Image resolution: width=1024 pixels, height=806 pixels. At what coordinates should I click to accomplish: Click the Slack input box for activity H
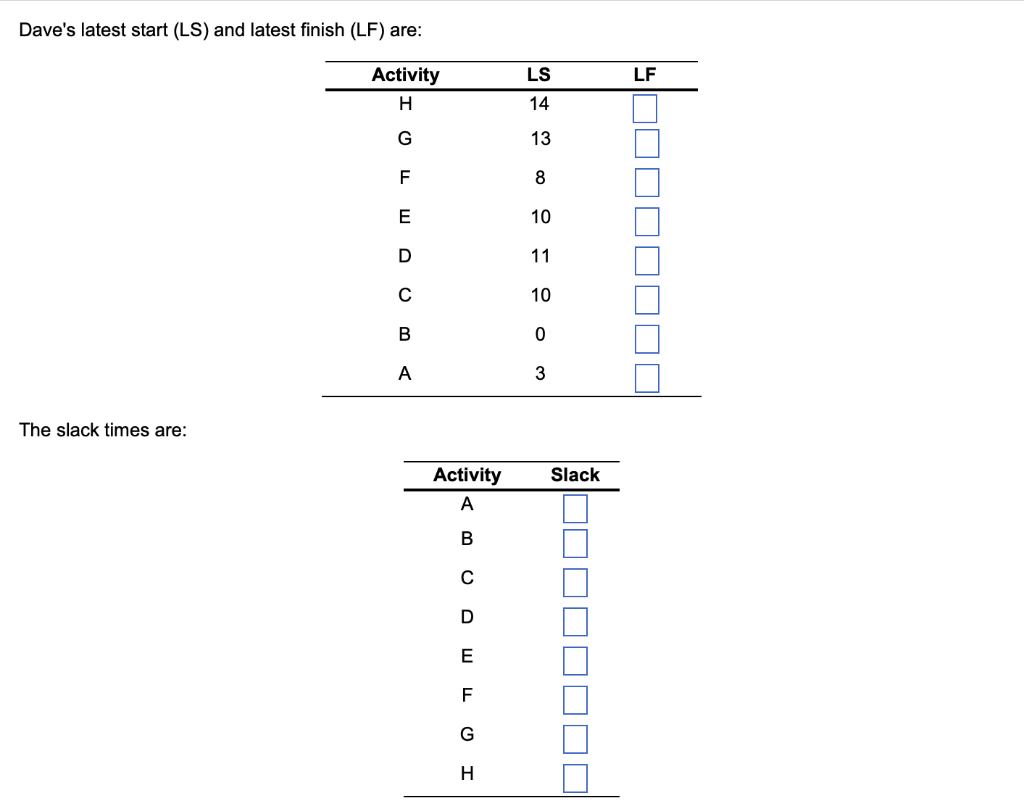tap(575, 777)
